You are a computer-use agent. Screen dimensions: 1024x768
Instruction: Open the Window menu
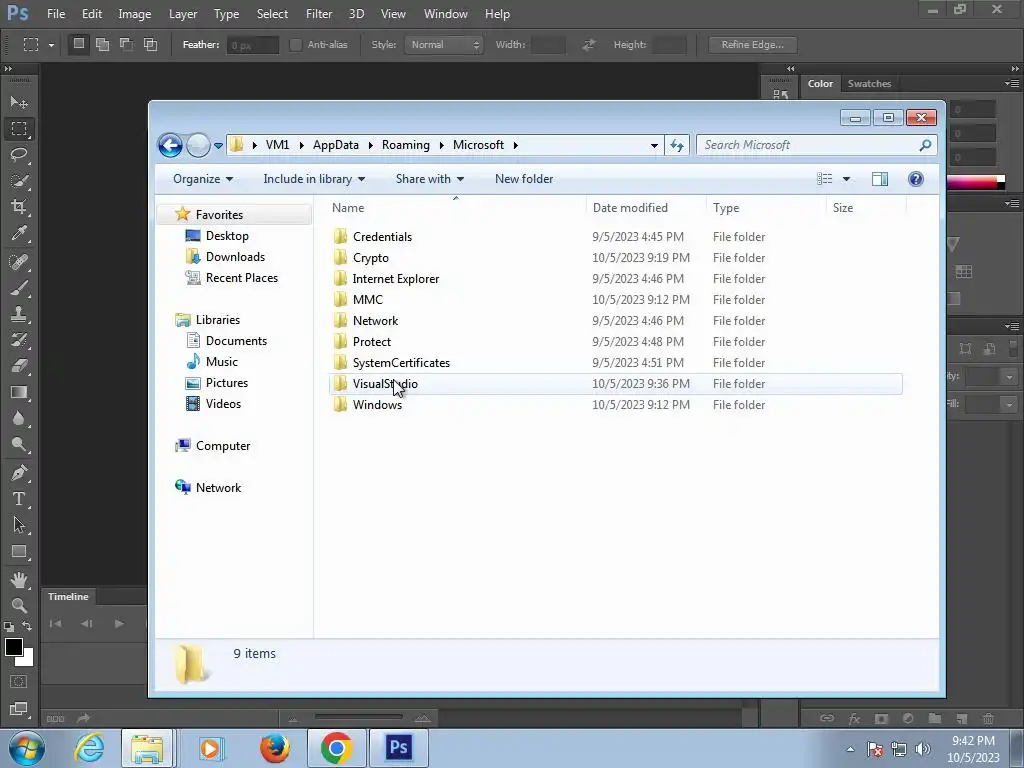445,14
